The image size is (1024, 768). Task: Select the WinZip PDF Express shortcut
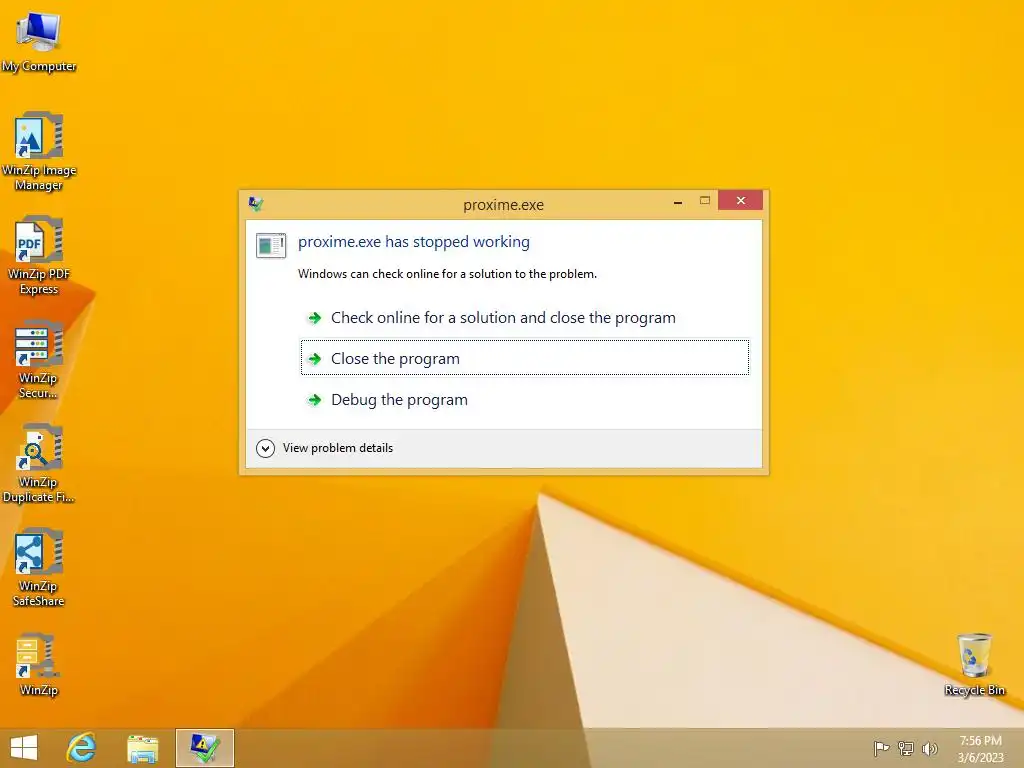coord(39,255)
